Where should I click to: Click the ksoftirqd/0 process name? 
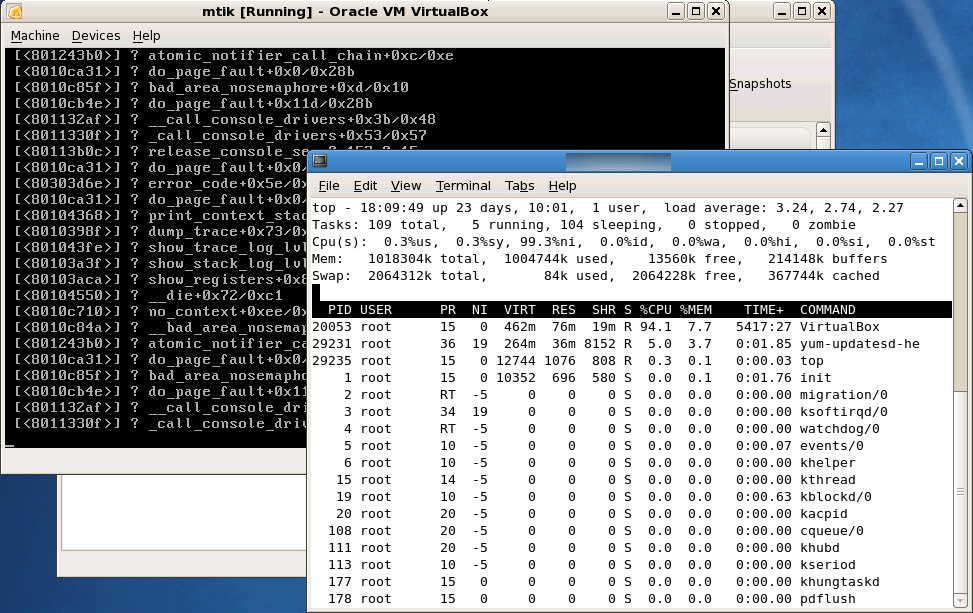click(843, 412)
